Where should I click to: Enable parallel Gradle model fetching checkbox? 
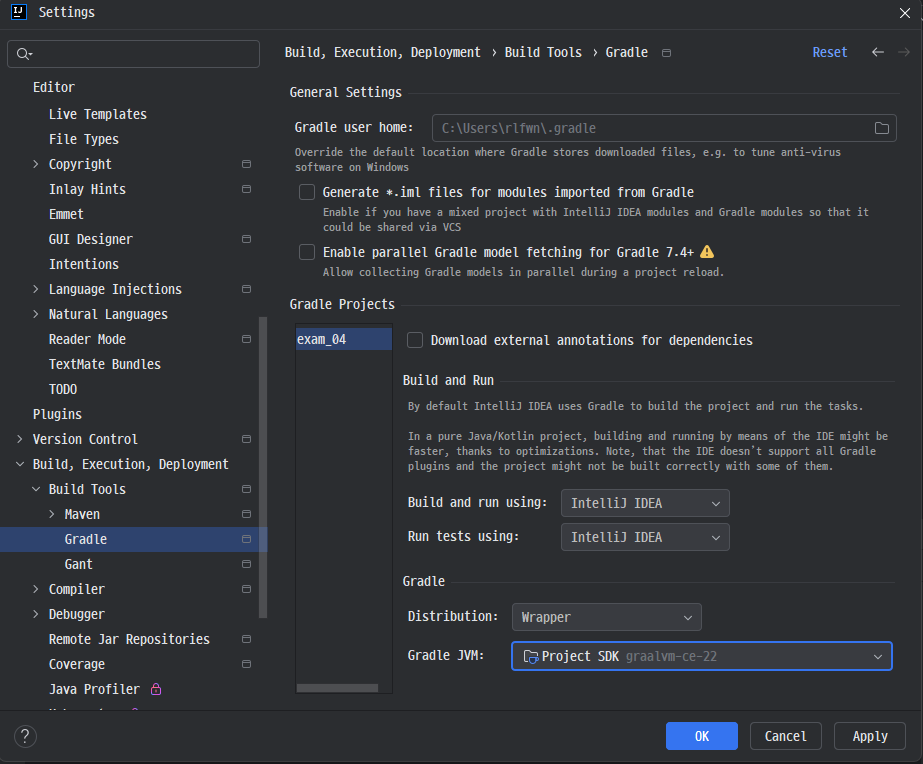click(x=307, y=252)
